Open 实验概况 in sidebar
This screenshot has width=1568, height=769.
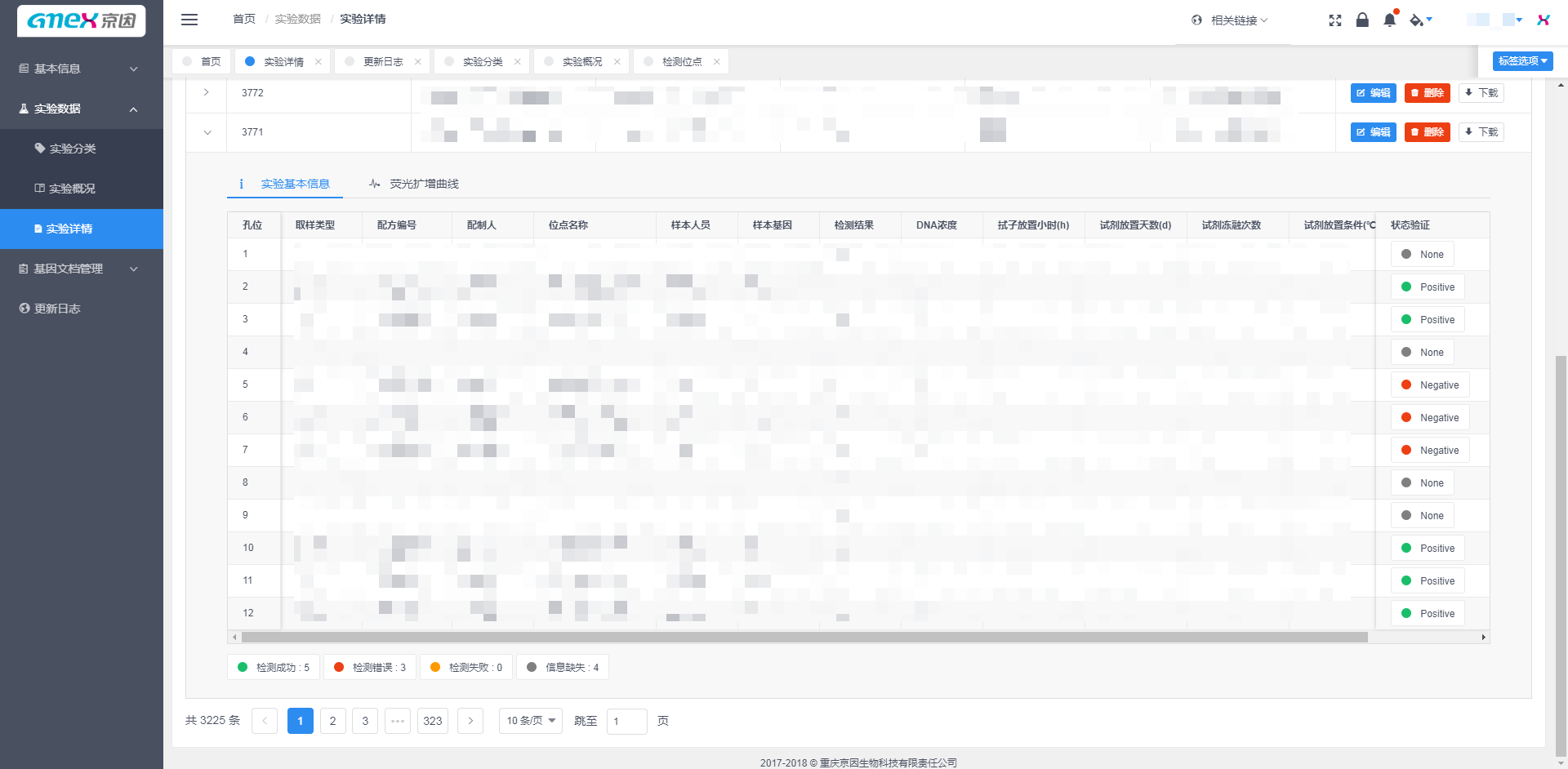[x=82, y=189]
